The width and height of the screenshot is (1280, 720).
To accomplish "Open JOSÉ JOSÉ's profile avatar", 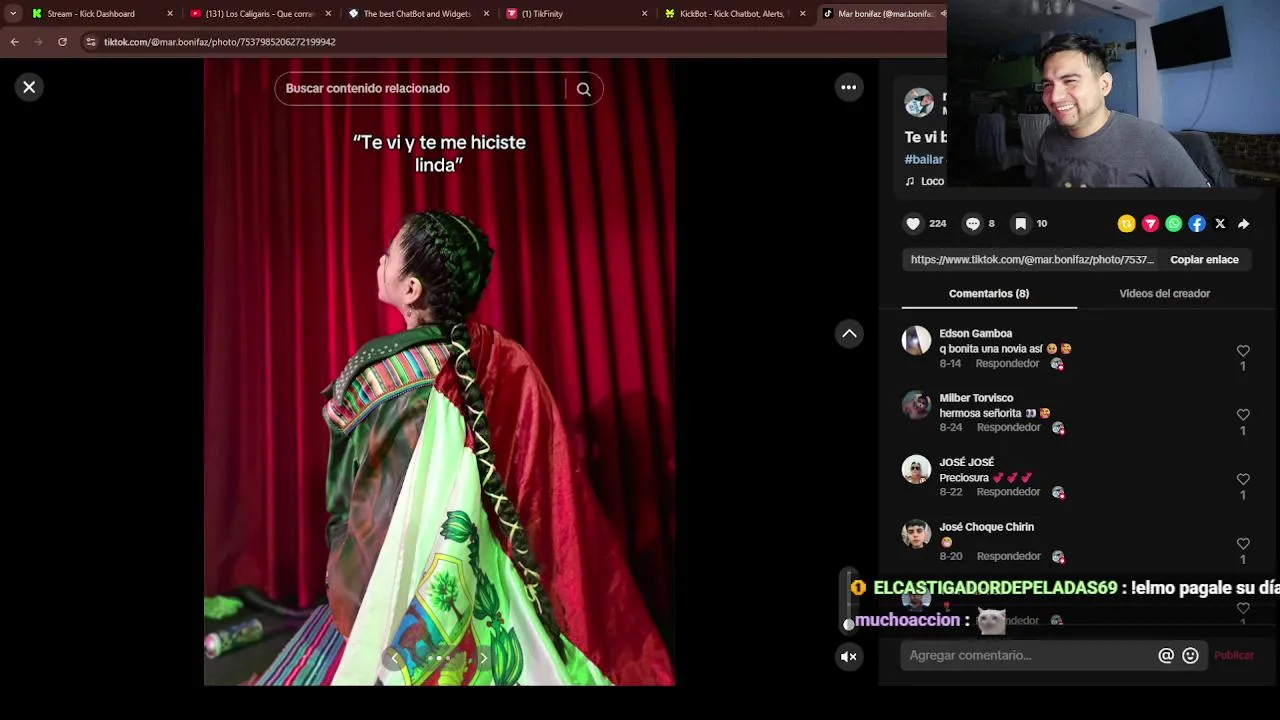I will tap(916, 470).
